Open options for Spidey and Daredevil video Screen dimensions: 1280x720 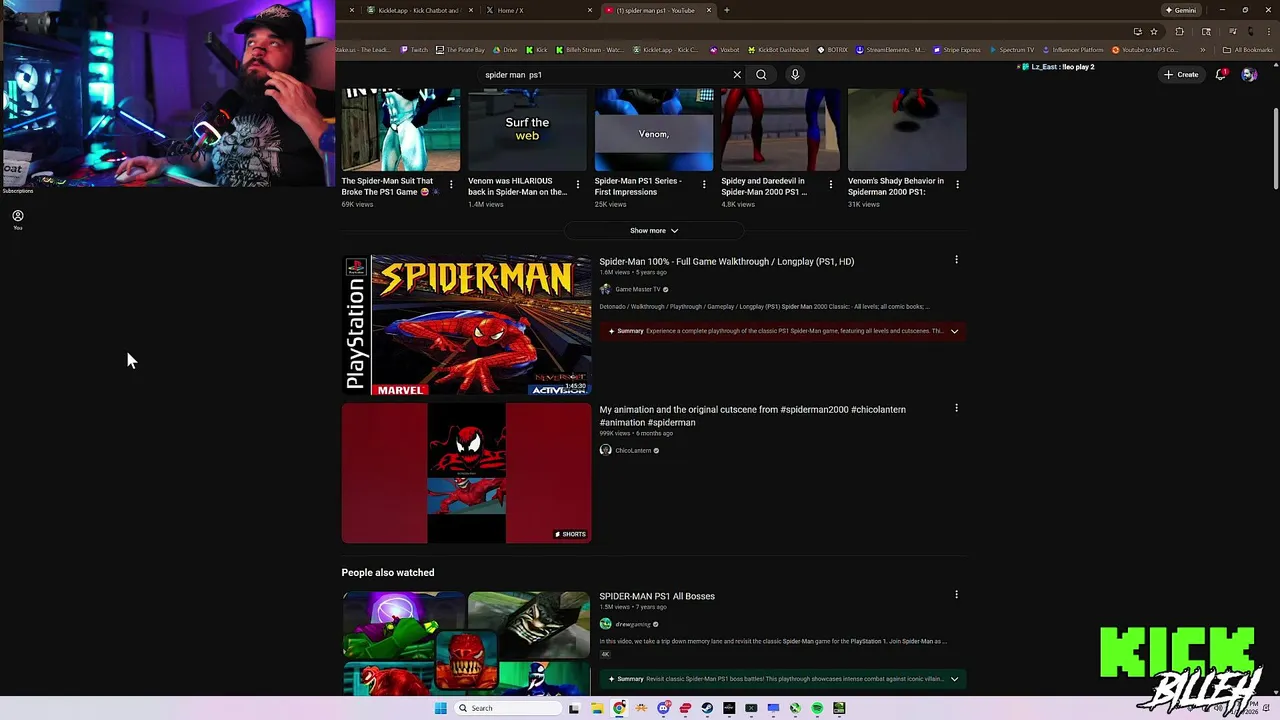(x=830, y=184)
